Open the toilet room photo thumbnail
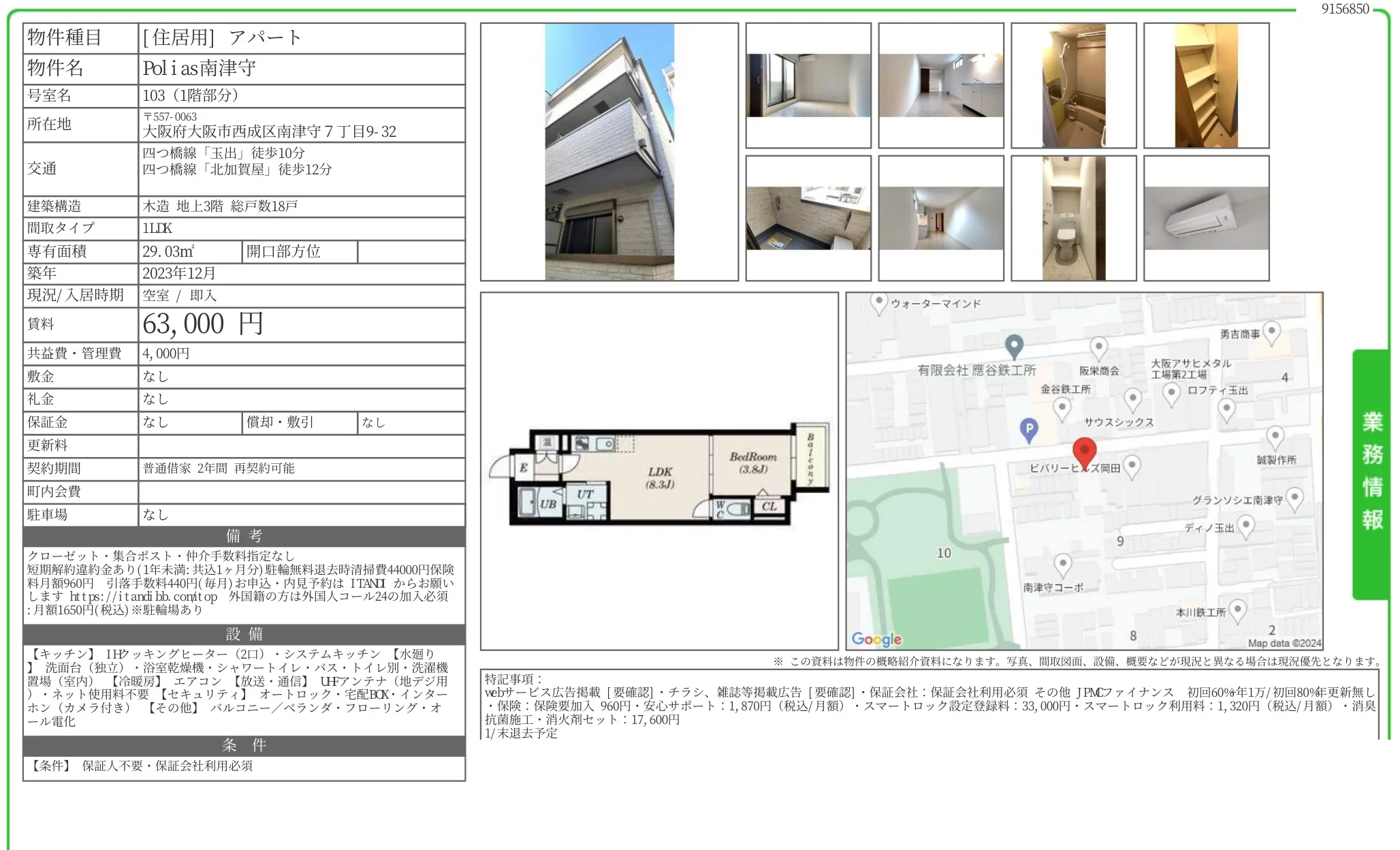The image size is (1400, 850). tap(1073, 218)
